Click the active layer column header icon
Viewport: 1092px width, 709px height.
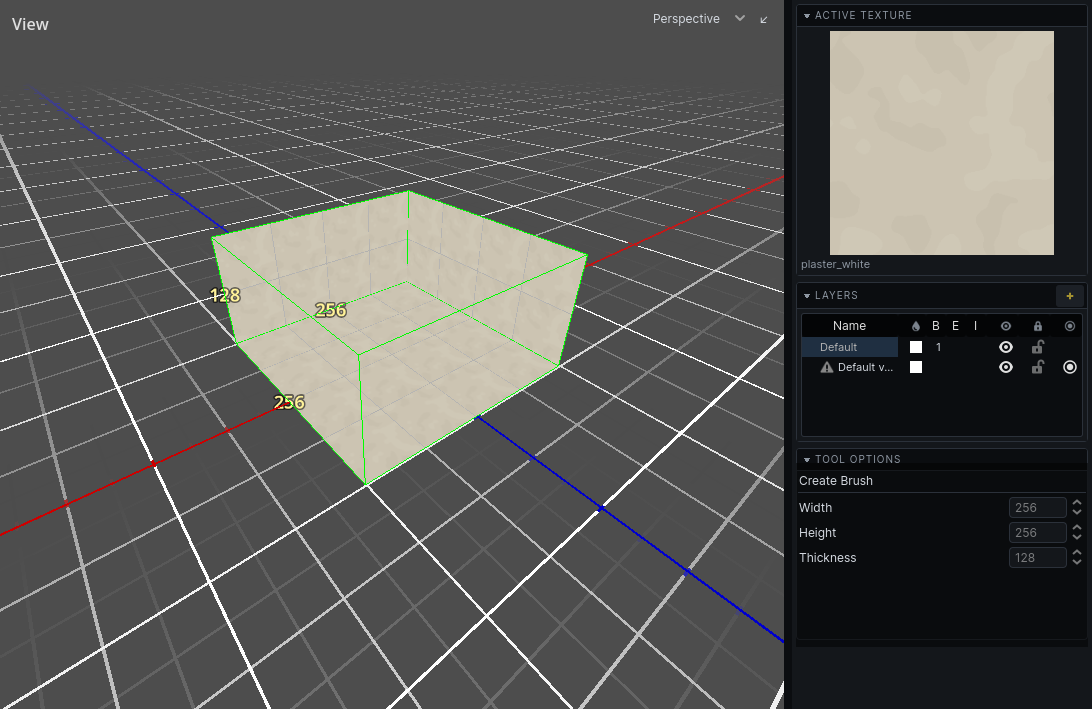(1070, 326)
